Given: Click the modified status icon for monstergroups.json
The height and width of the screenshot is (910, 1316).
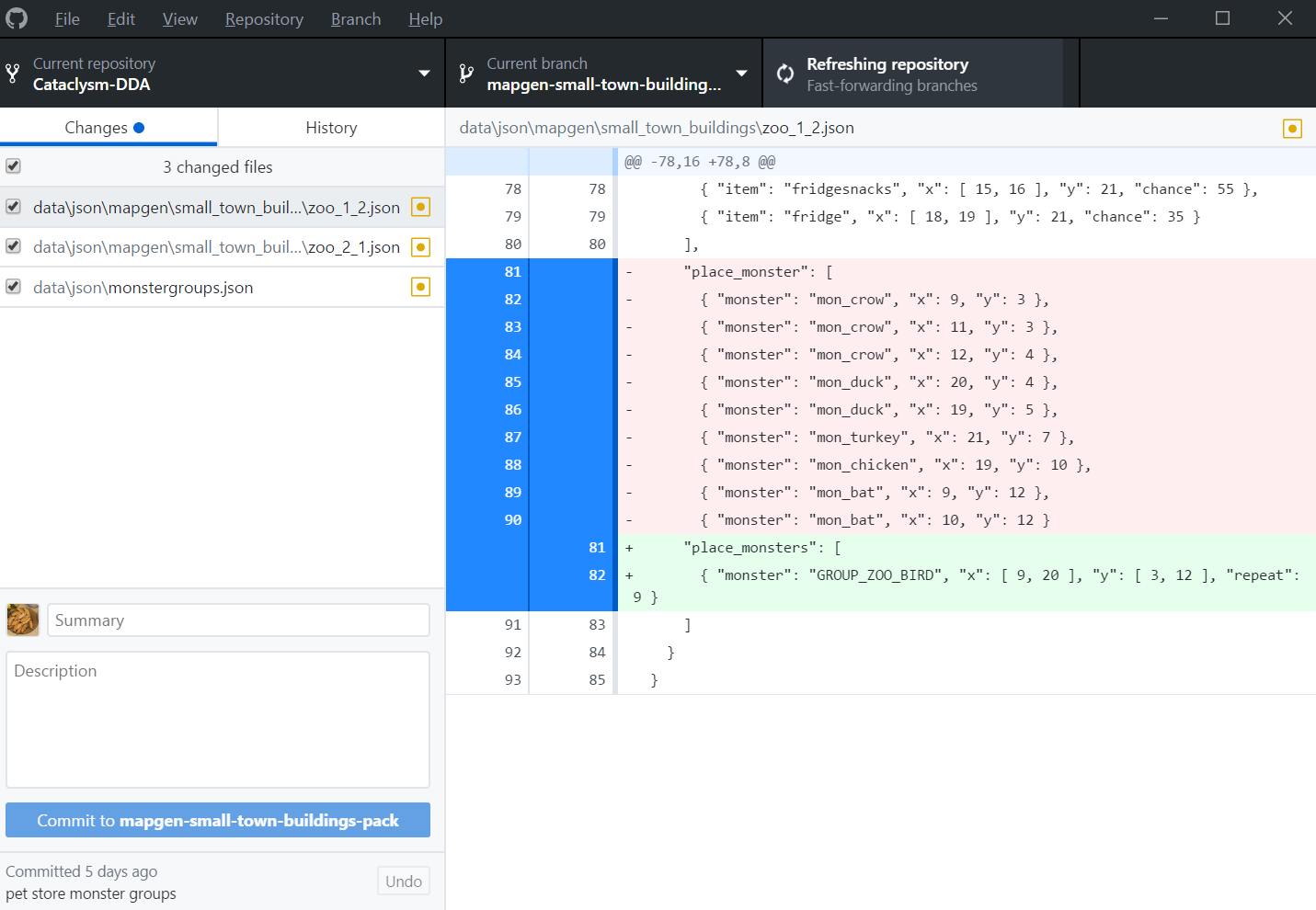Looking at the screenshot, I should pos(420,287).
